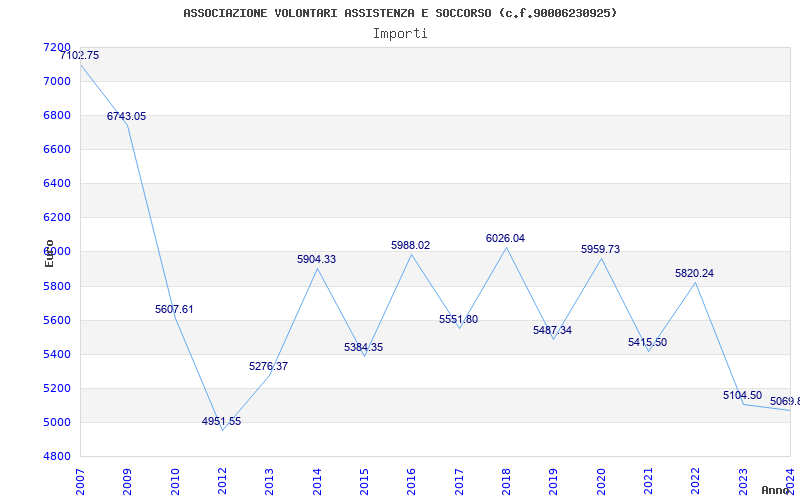
Task: Click the 4800 y-axis tick label
Action: click(57, 456)
